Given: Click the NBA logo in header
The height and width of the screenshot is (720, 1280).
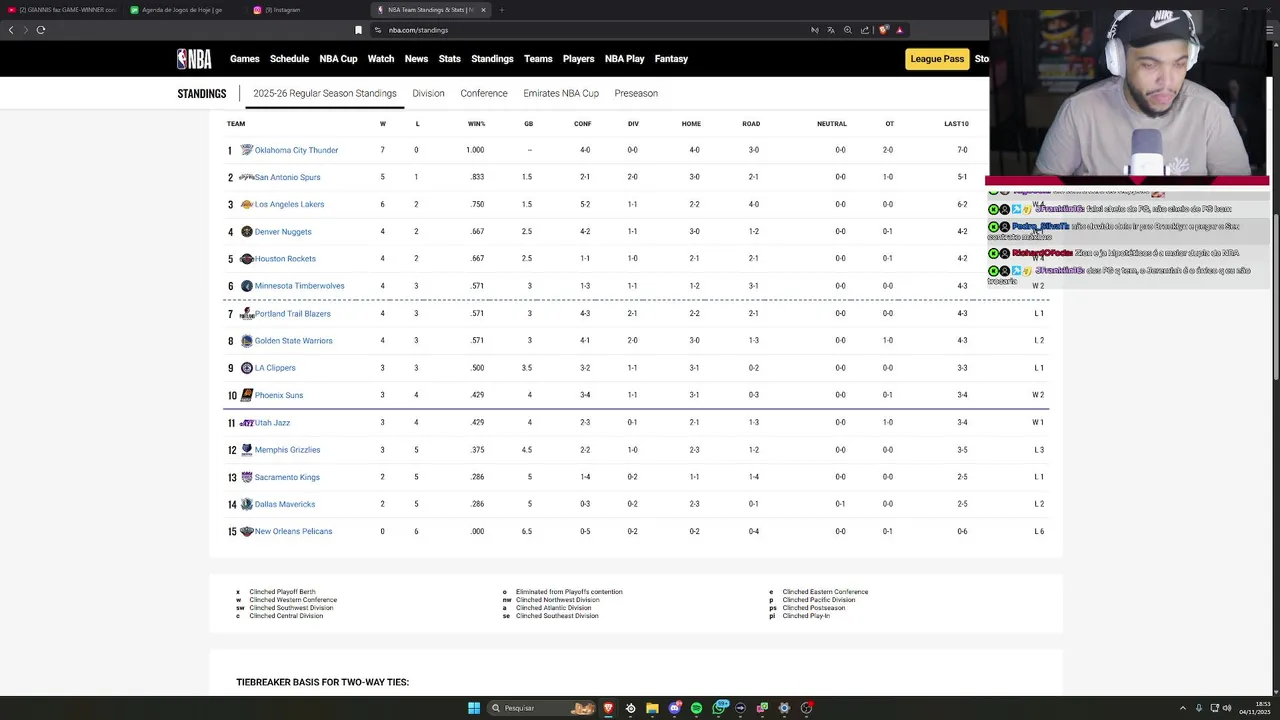Looking at the screenshot, I should click(x=194, y=59).
